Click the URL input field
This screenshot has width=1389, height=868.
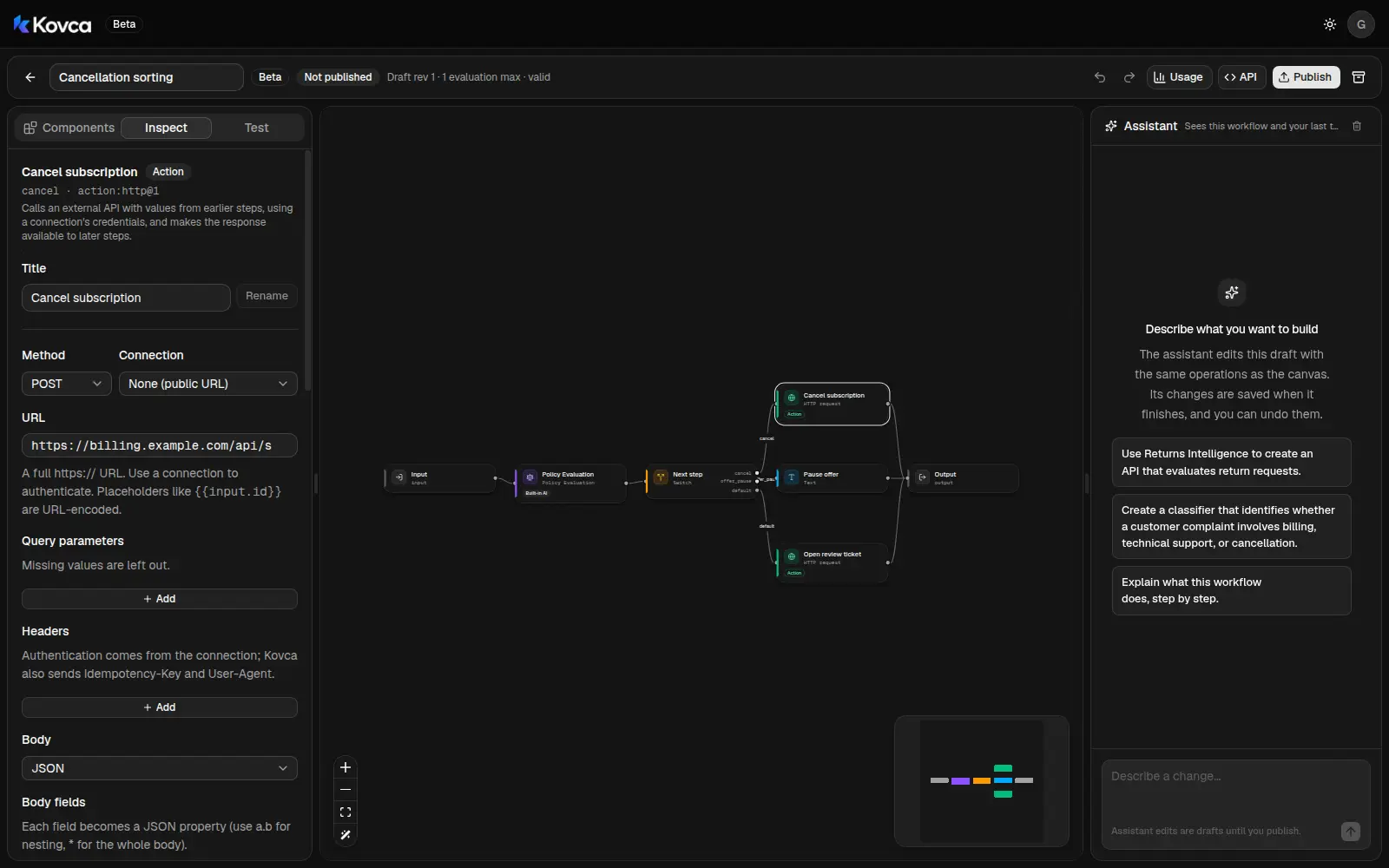click(x=160, y=445)
